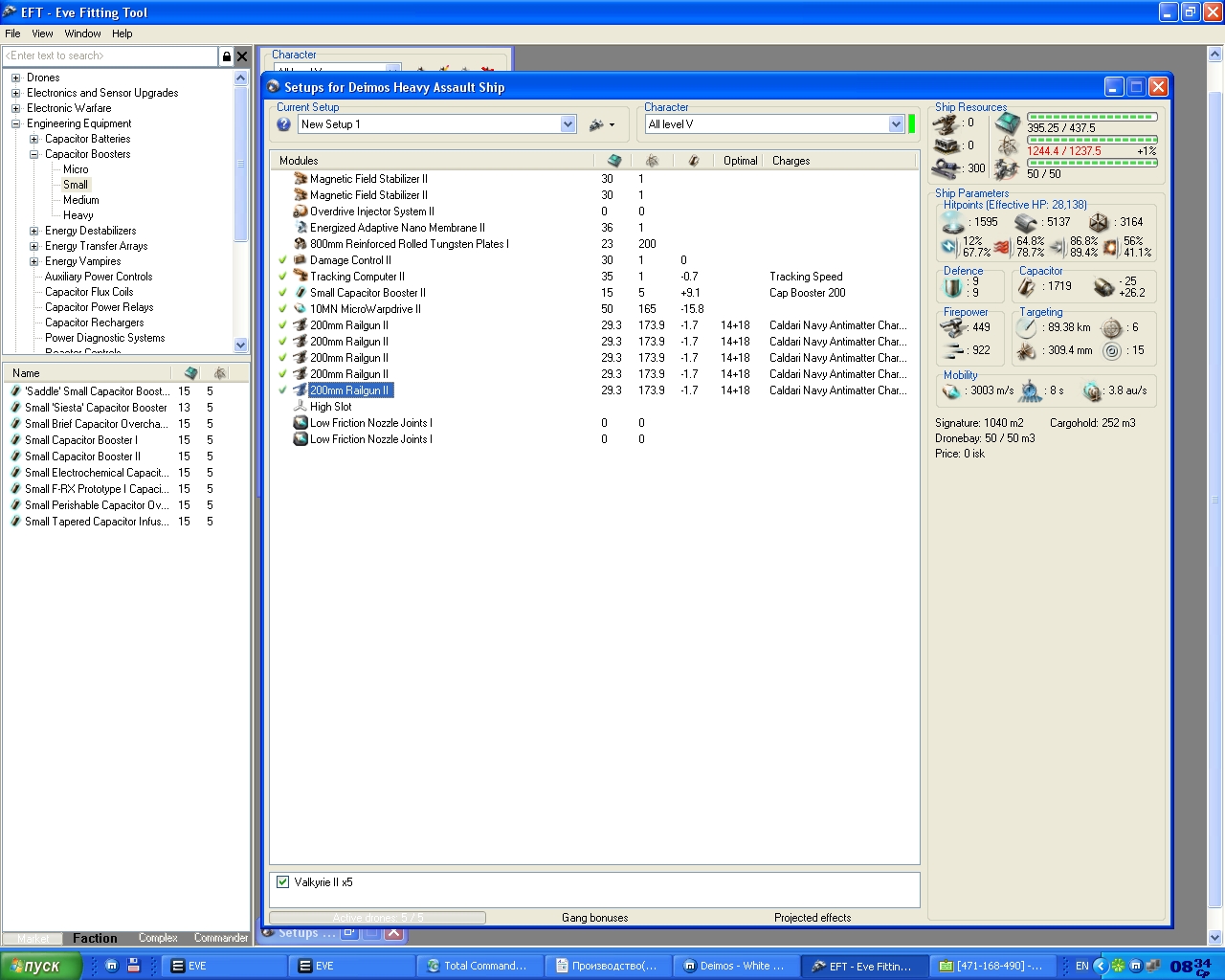Image resolution: width=1225 pixels, height=980 pixels.
Task: Click the max velocity icon showing 3003 m/s
Action: point(952,390)
